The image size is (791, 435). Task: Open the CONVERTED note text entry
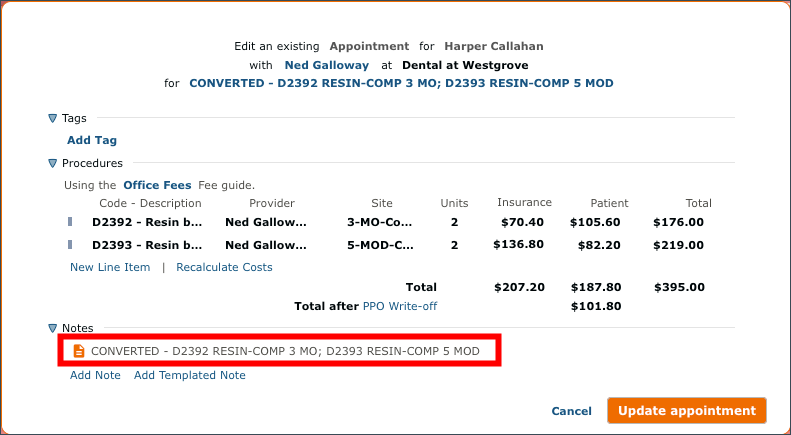[x=286, y=351]
